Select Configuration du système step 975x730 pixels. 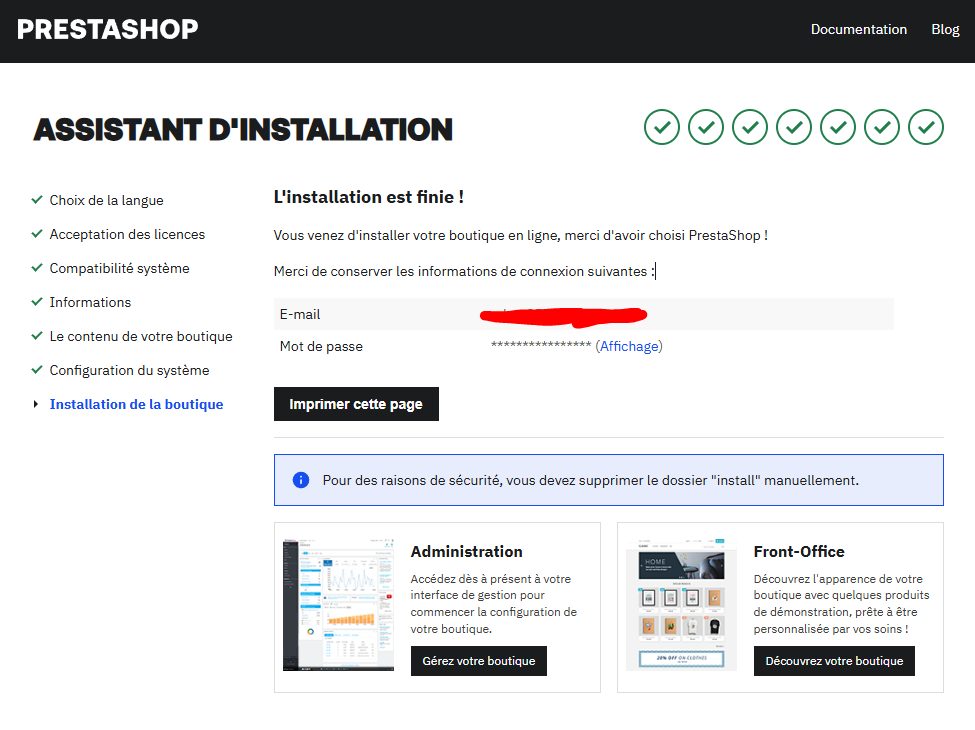coord(129,370)
